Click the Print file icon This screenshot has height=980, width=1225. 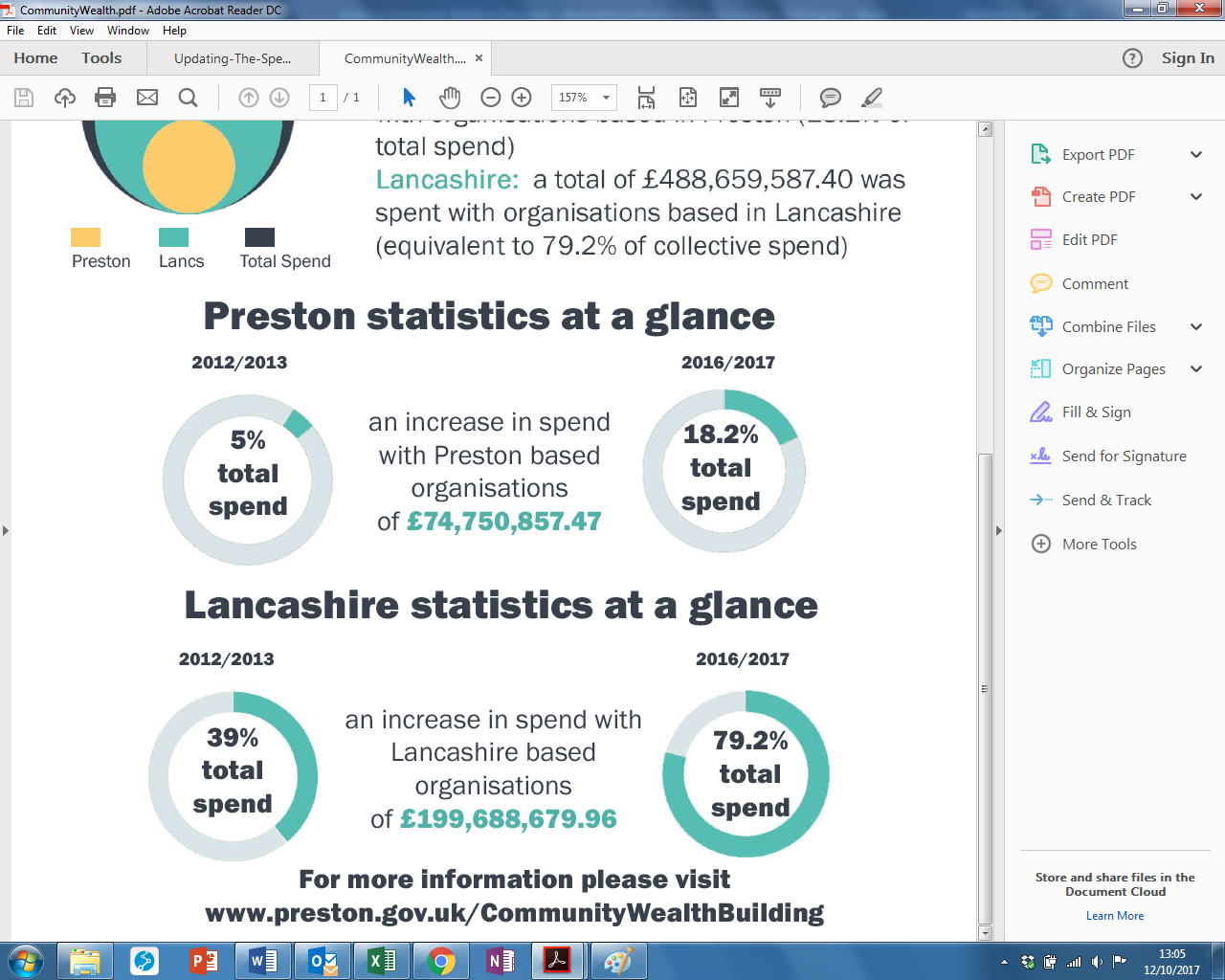[x=105, y=98]
